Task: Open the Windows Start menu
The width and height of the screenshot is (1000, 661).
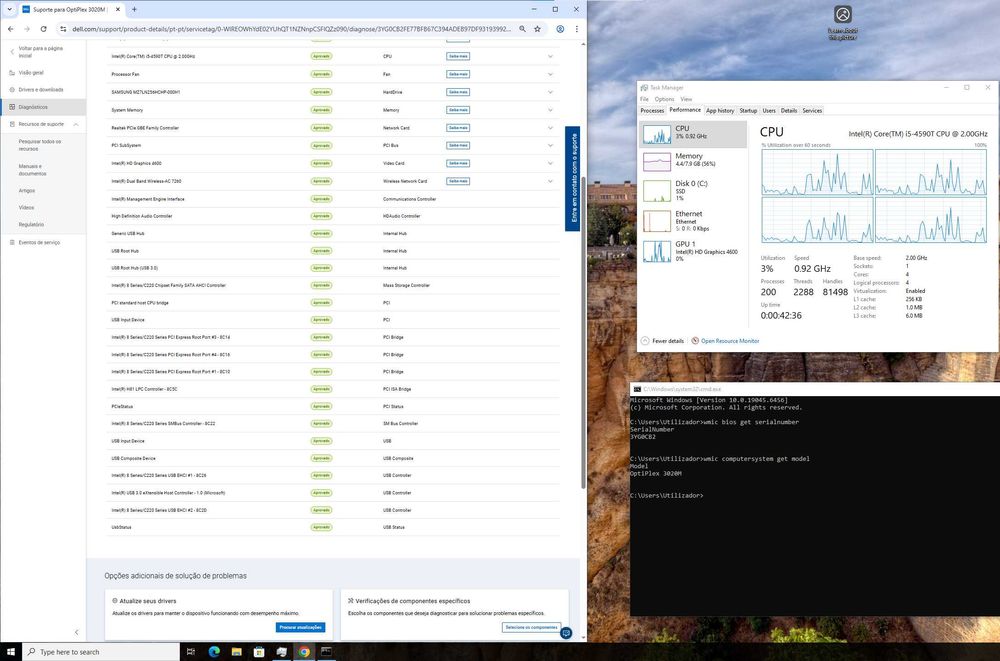Action: pos(11,651)
